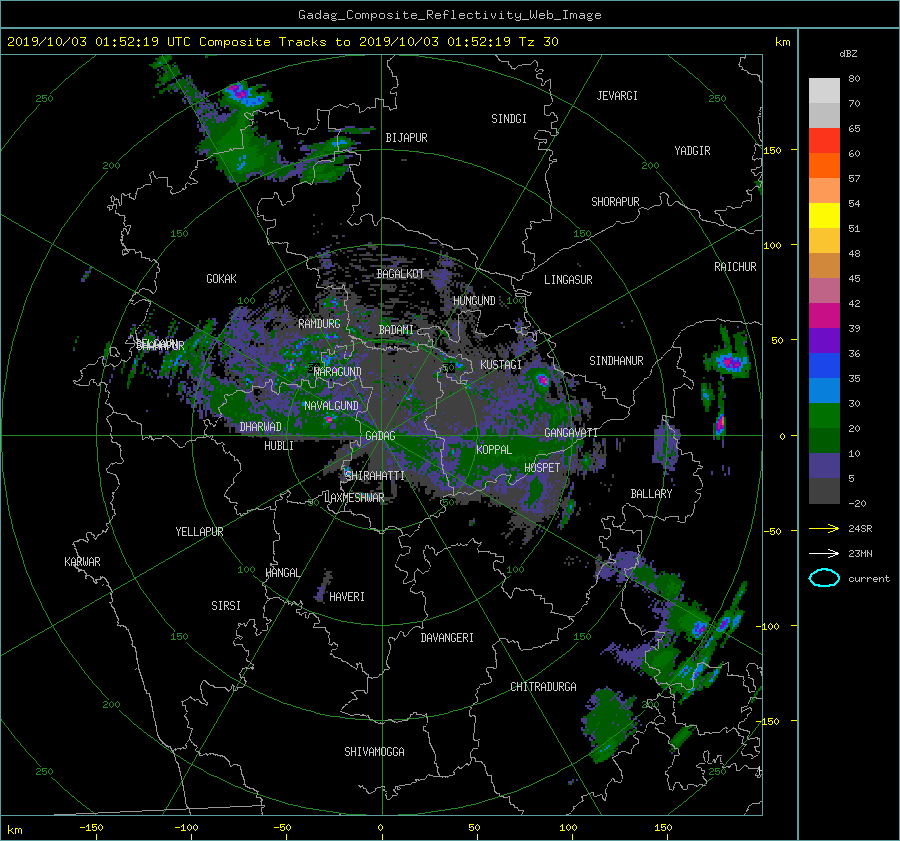This screenshot has width=900, height=841.
Task: Pick the red swatch in dBZ legend
Action: click(x=824, y=141)
